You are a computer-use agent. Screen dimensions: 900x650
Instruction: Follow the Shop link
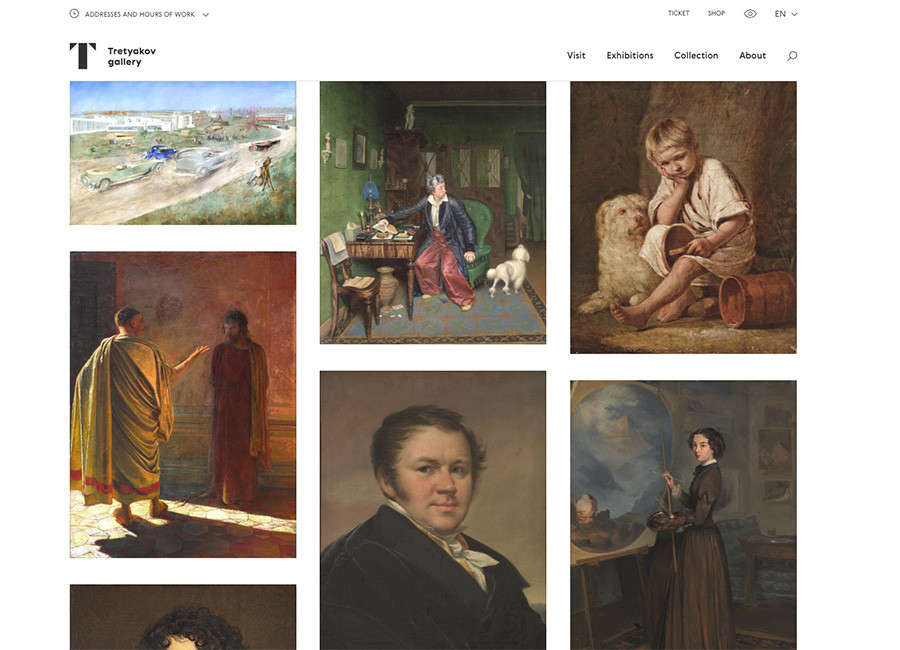(x=716, y=13)
